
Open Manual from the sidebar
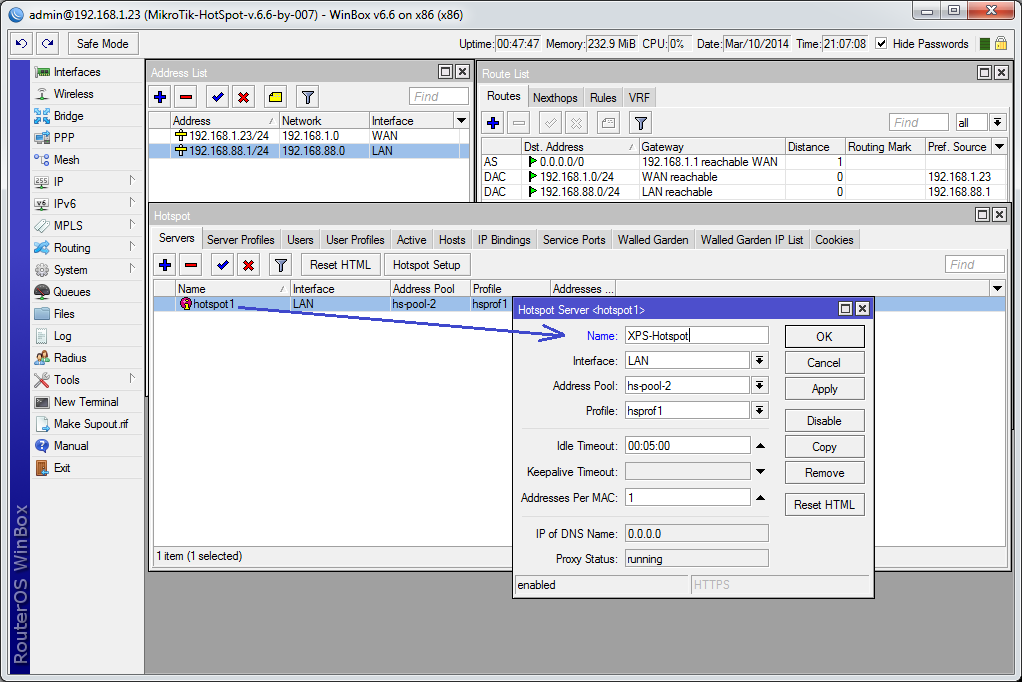click(x=71, y=446)
